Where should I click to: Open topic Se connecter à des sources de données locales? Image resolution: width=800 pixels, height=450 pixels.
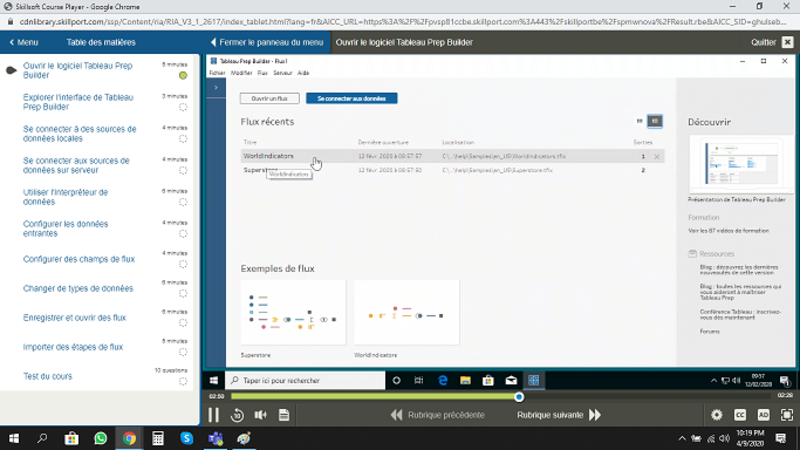(x=80, y=134)
